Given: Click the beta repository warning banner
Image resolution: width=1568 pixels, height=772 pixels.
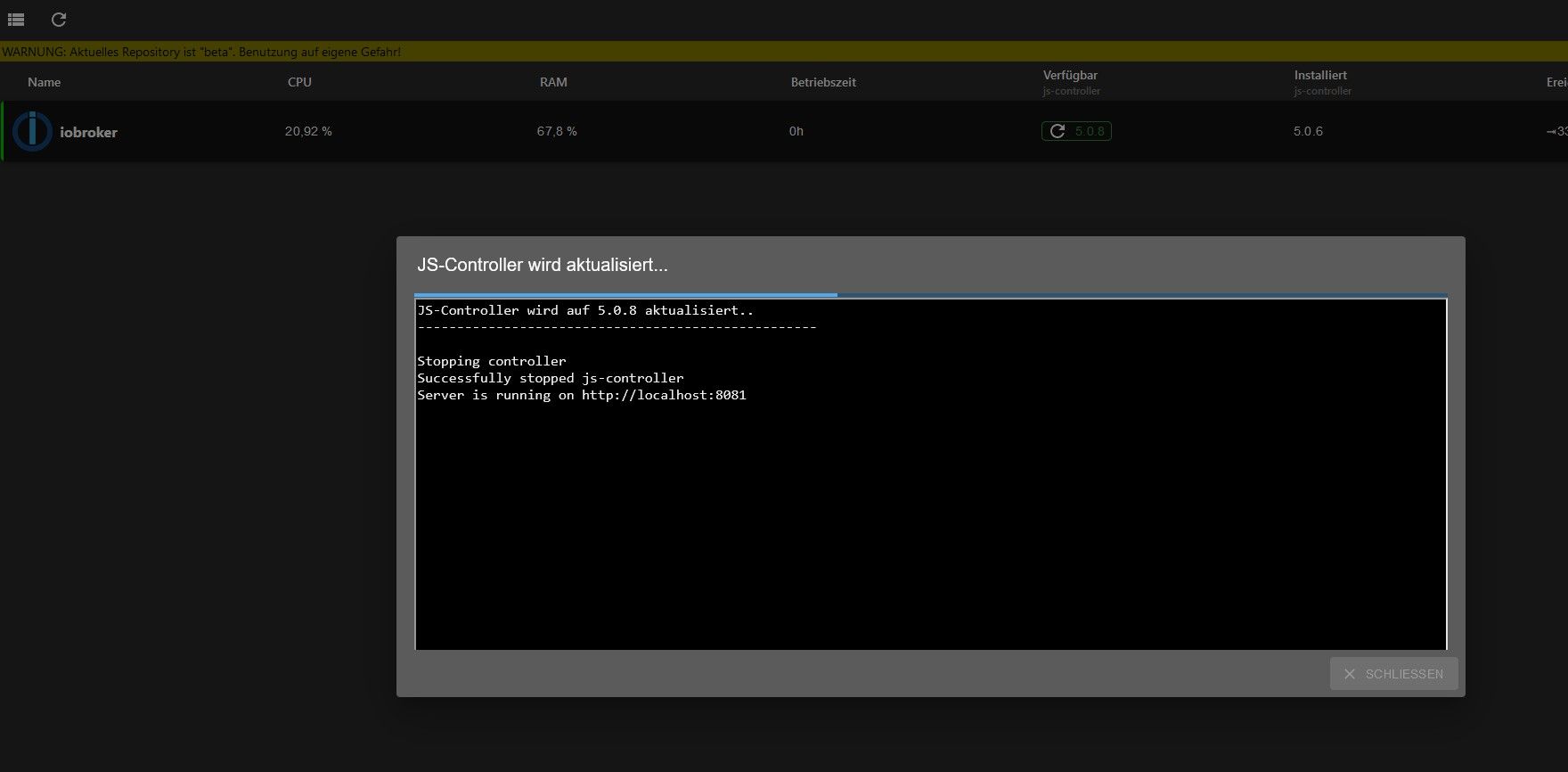Looking at the screenshot, I should click(x=784, y=52).
